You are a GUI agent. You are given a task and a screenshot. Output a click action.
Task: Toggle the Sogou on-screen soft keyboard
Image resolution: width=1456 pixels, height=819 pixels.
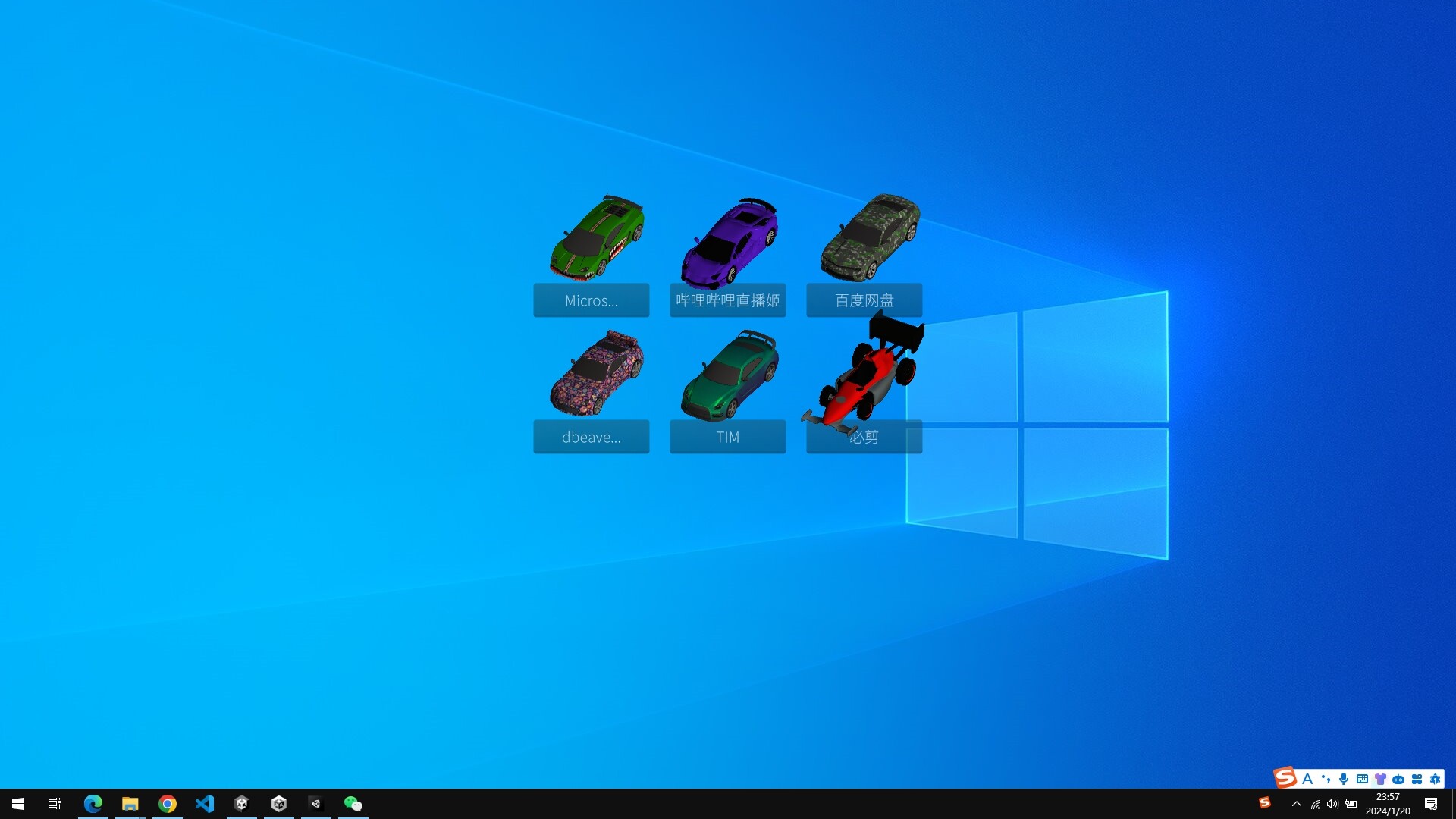tap(1363, 779)
